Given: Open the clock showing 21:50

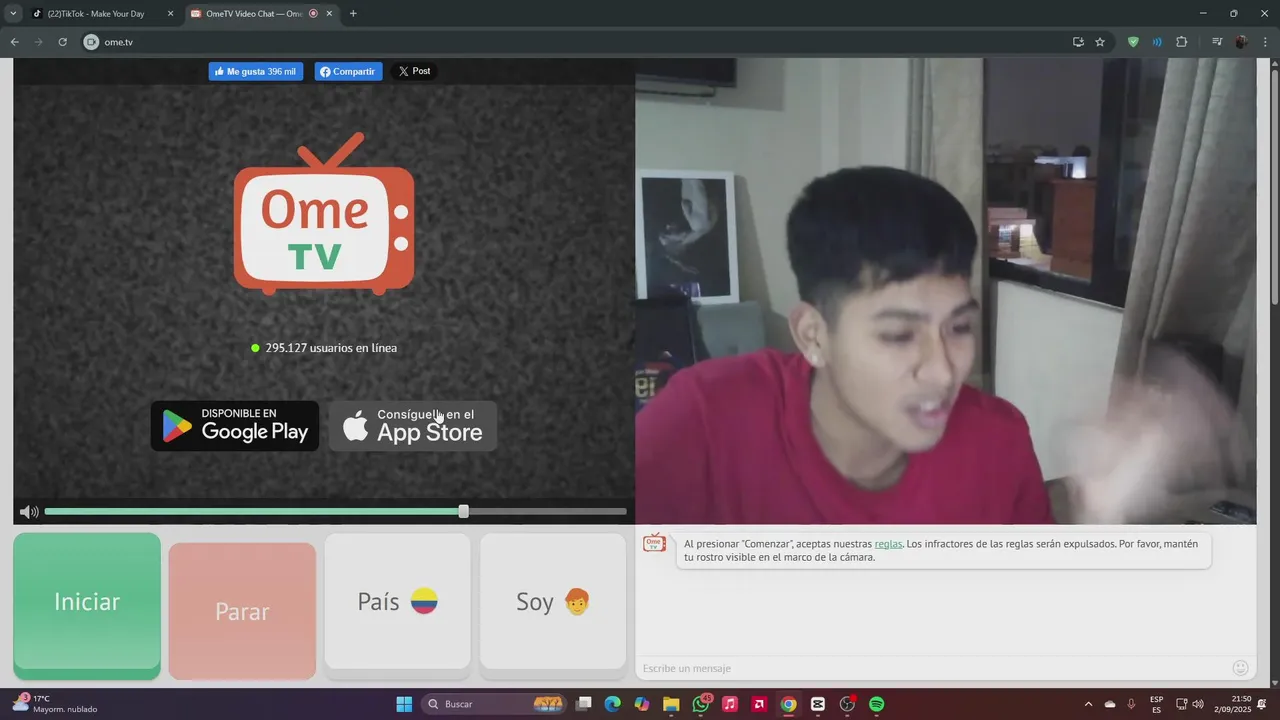Looking at the screenshot, I should coord(1232,704).
